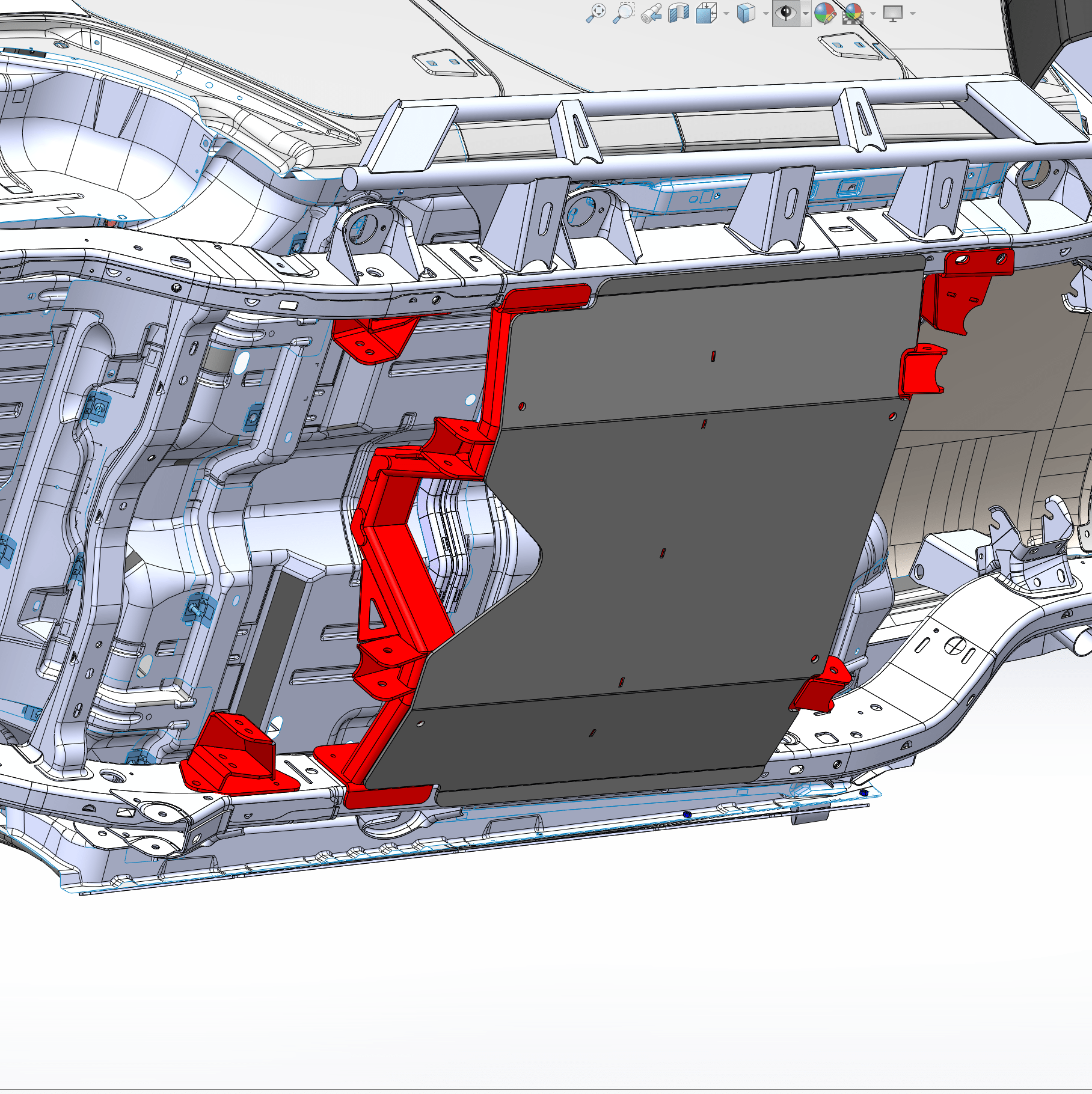
Task: Return to the Previous View
Action: [651, 13]
